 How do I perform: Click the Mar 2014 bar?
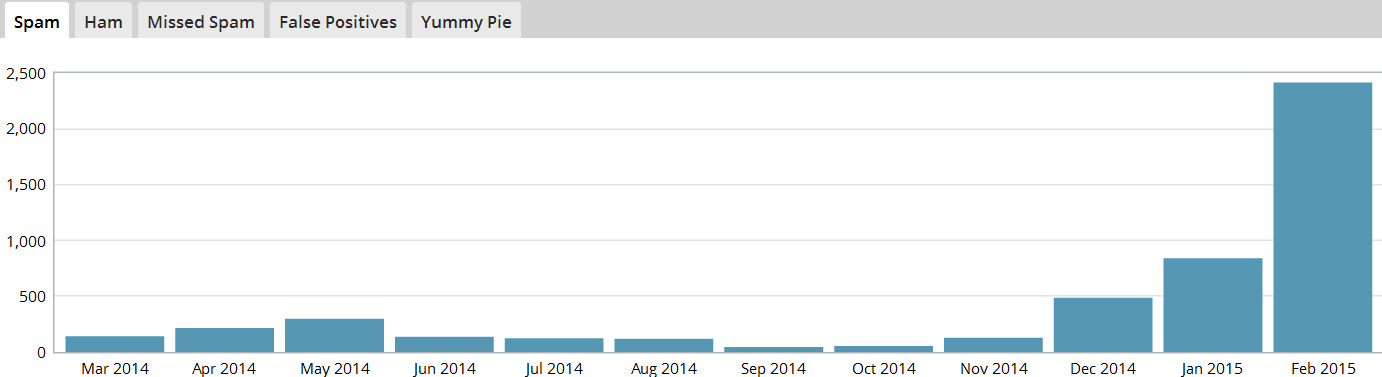[114, 344]
